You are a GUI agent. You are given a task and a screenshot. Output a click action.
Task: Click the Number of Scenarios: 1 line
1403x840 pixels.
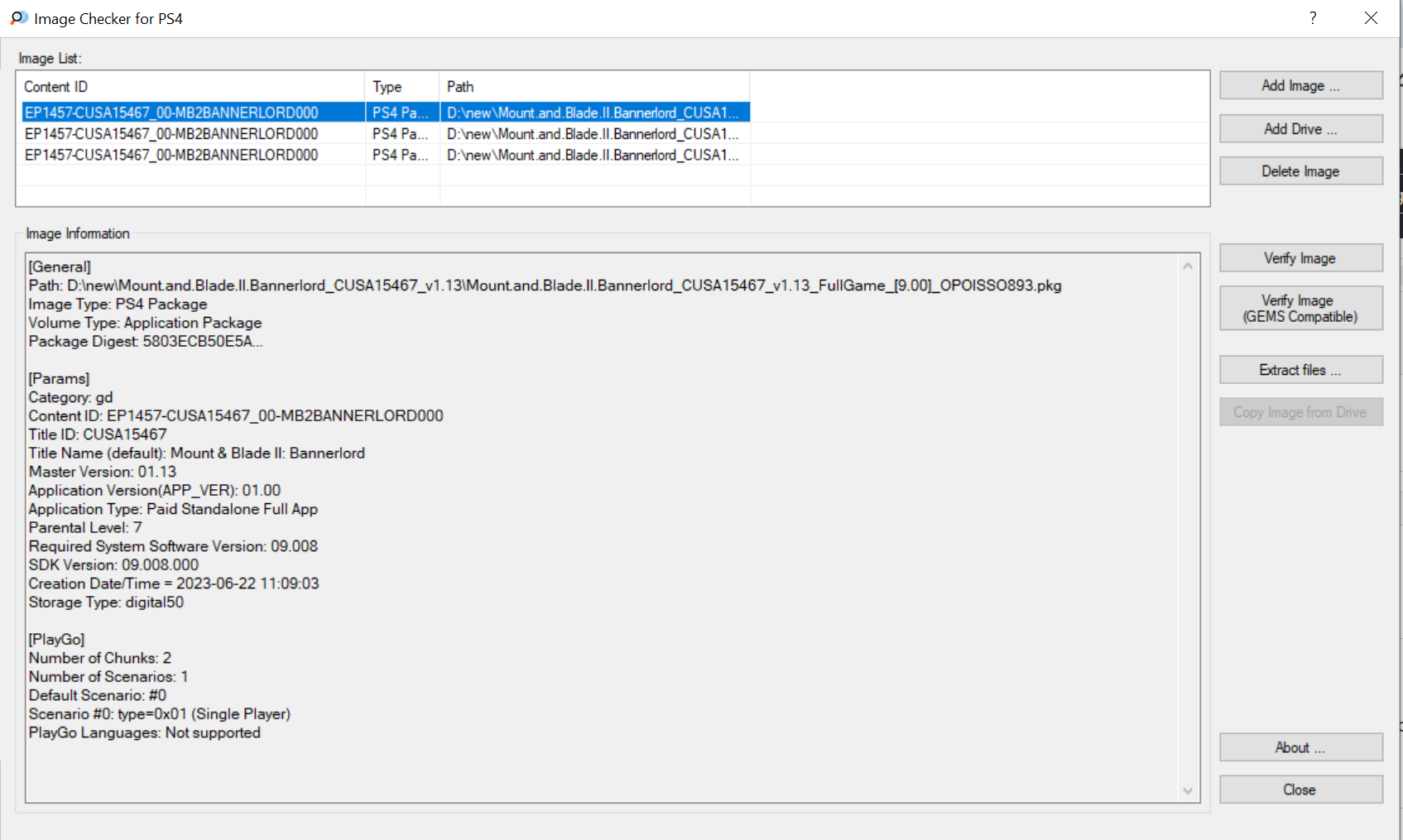pyautogui.click(x=108, y=676)
